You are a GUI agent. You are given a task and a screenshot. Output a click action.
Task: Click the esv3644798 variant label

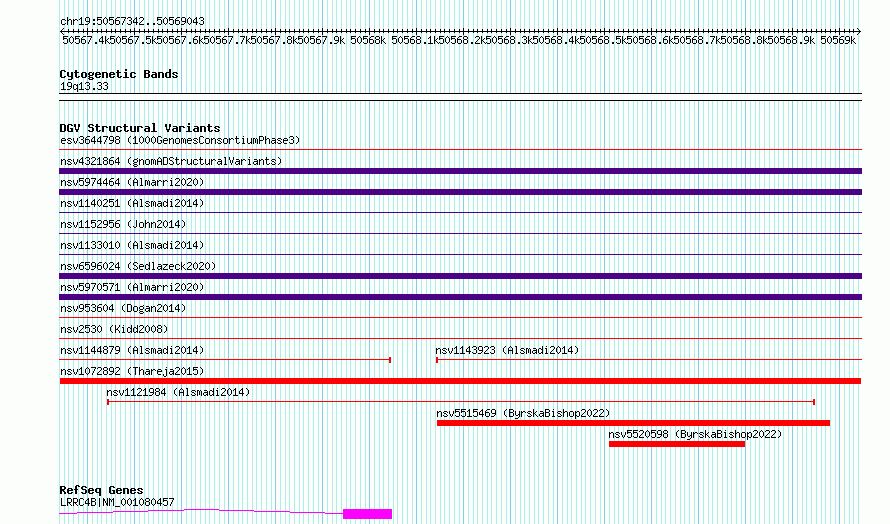click(180, 140)
